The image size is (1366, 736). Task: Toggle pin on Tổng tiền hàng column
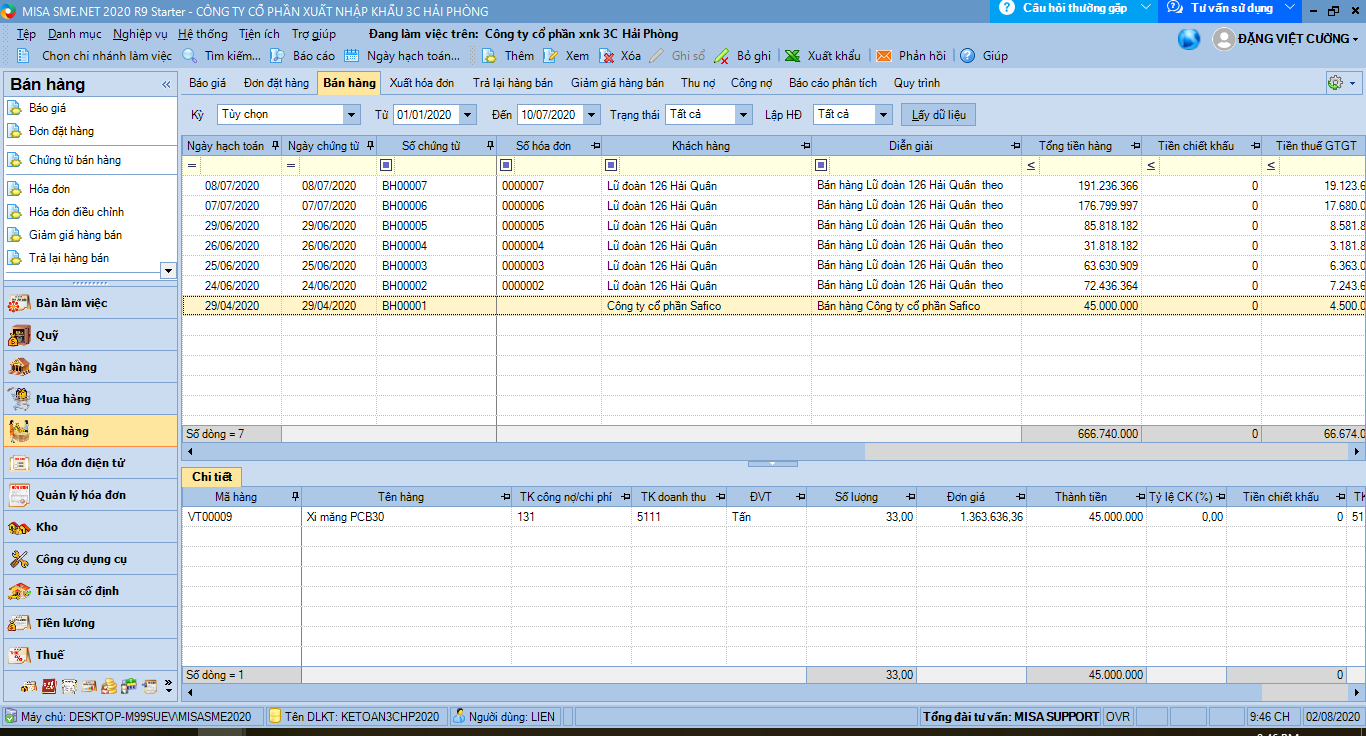pos(1135,146)
